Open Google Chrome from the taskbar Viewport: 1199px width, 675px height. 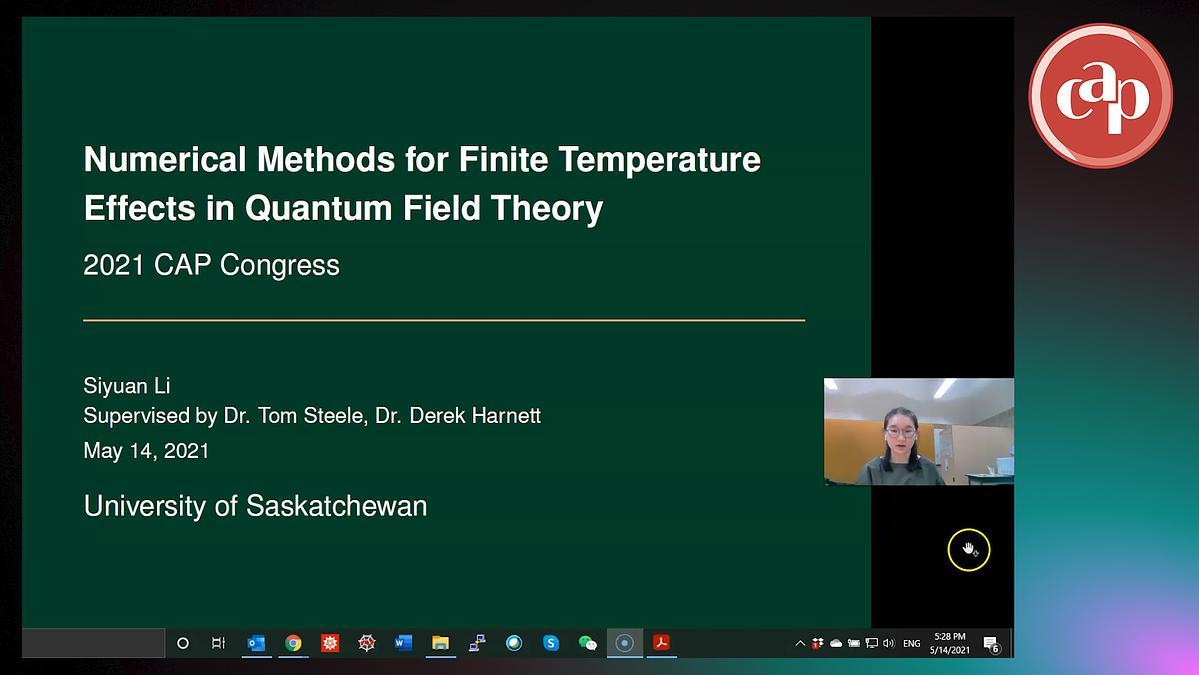tap(293, 643)
